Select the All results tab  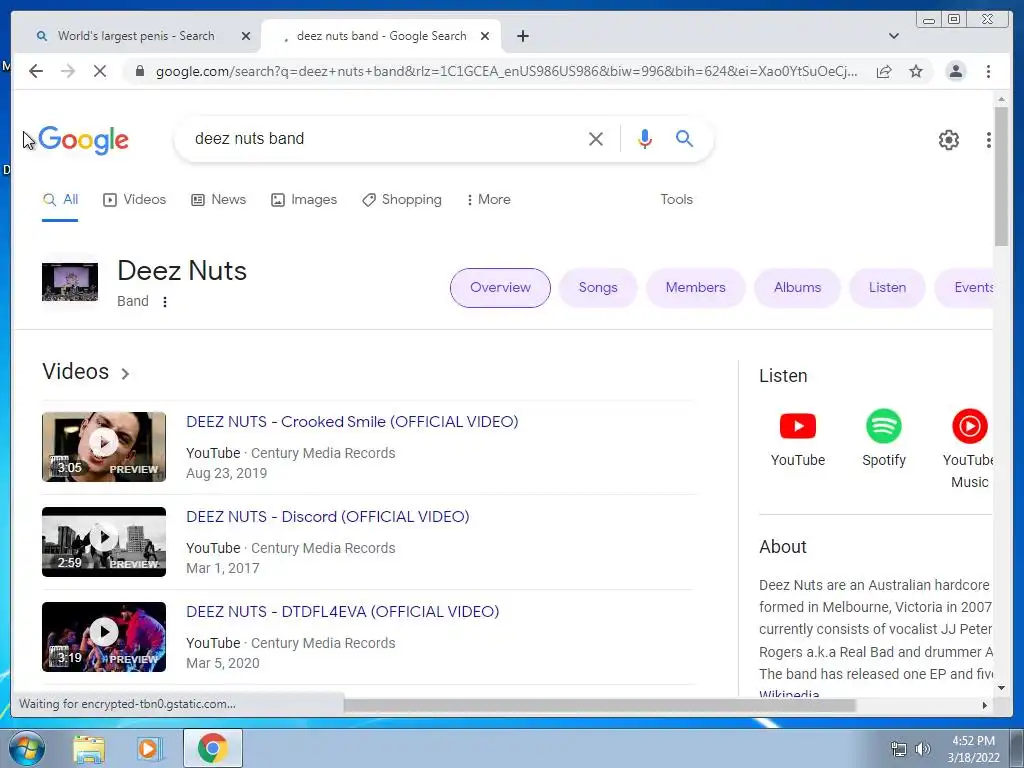(x=60, y=200)
